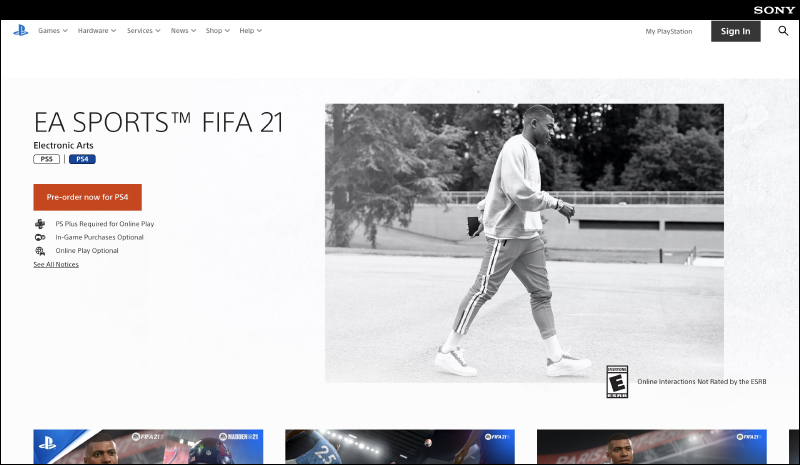Expand the Hardware dropdown menu

pyautogui.click(x=96, y=31)
